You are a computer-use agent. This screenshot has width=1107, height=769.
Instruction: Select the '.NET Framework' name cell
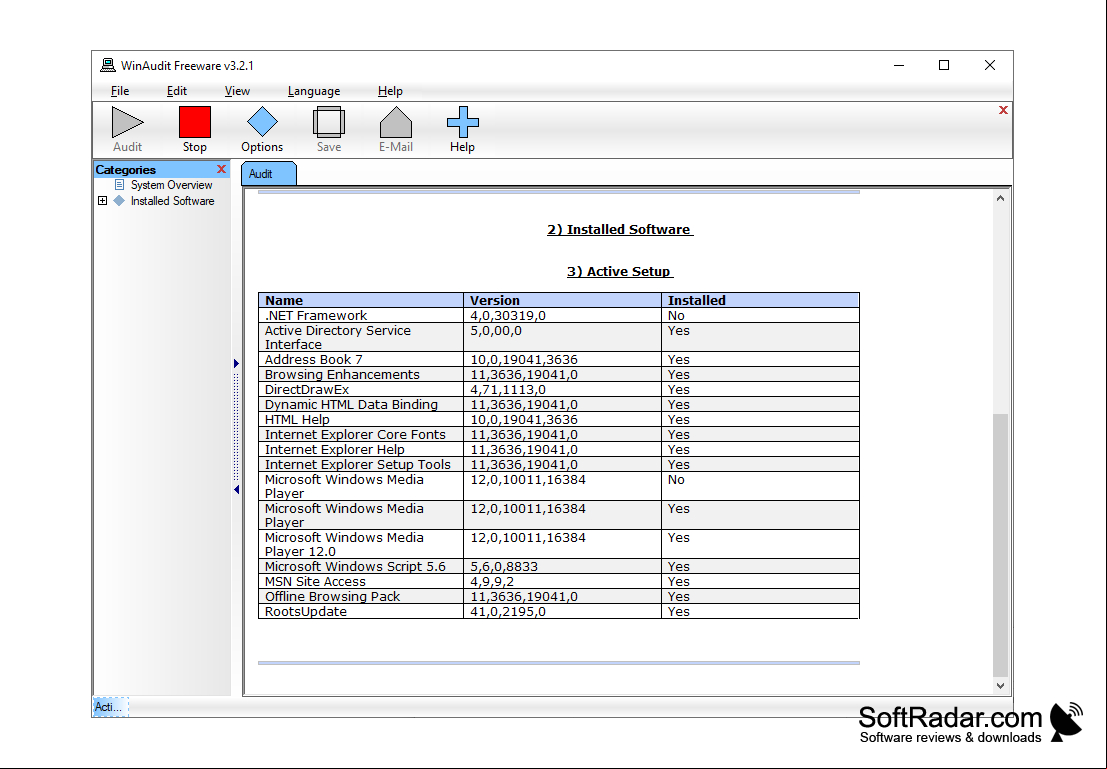click(361, 316)
